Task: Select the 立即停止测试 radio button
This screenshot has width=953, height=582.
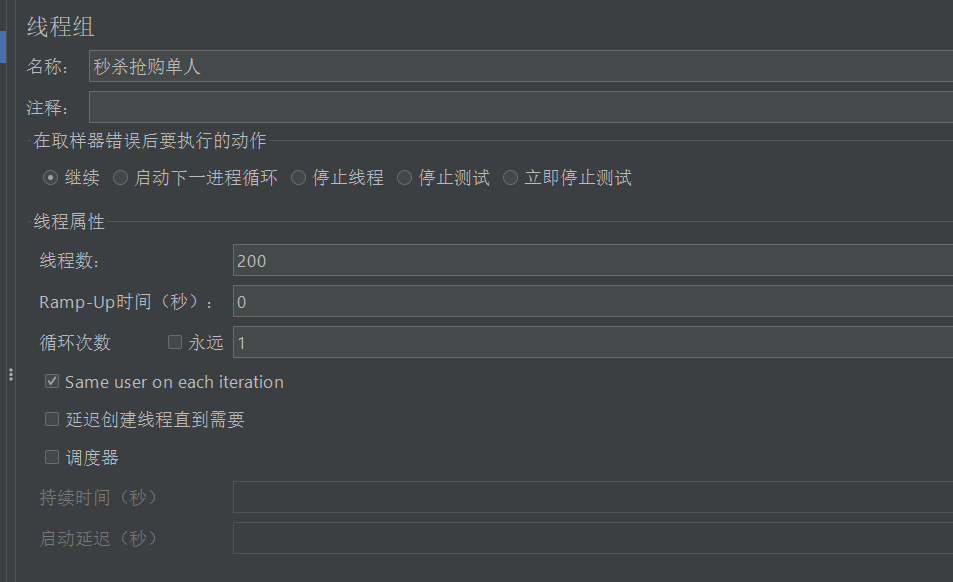Action: 510,177
